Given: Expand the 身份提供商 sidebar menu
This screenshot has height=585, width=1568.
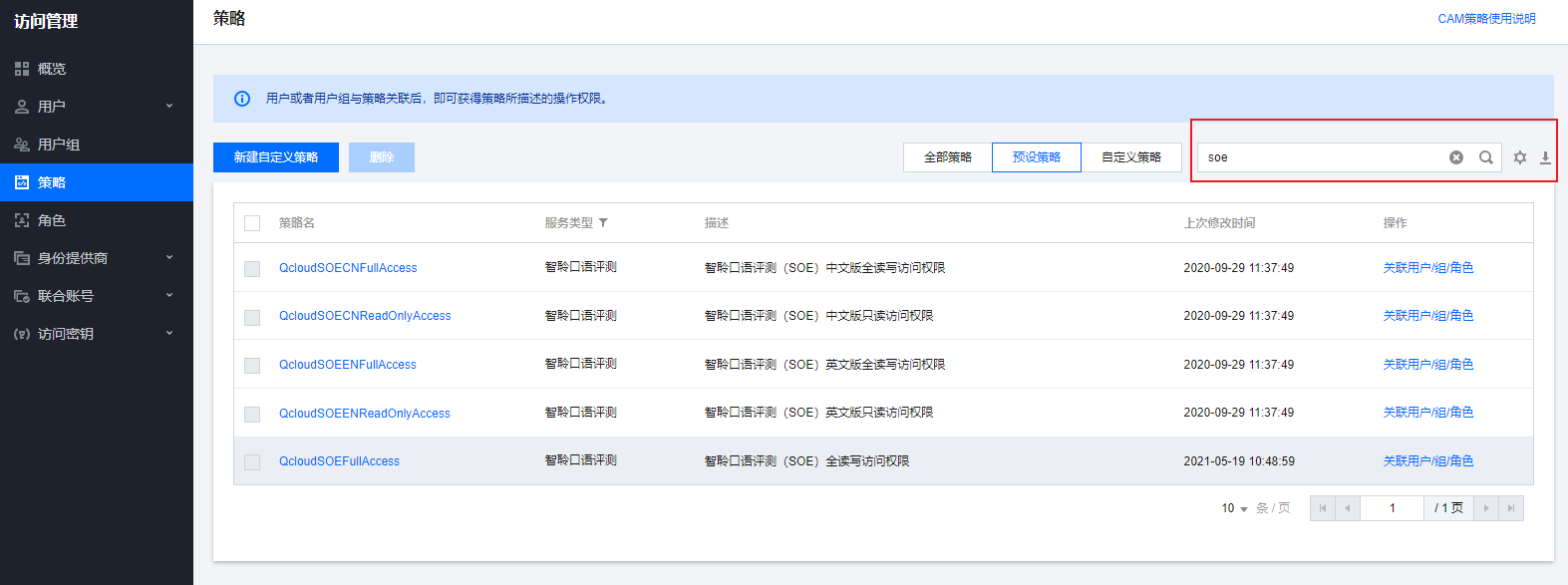Looking at the screenshot, I should (x=169, y=257).
